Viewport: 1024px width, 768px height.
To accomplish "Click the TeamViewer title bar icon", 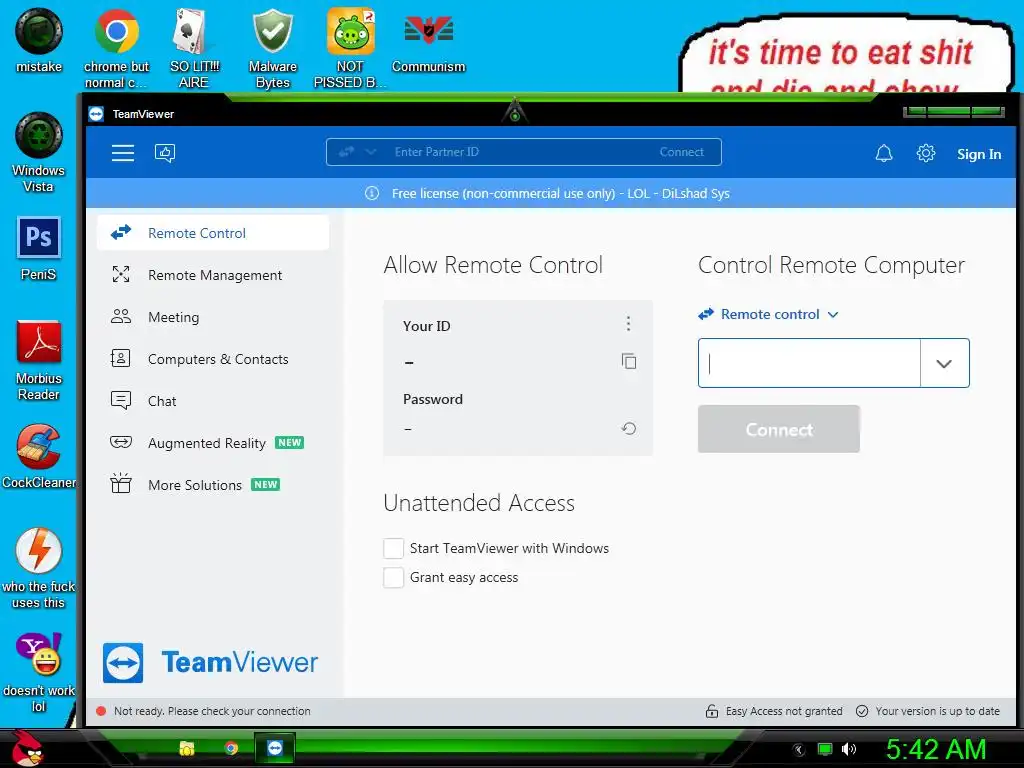I will coord(96,114).
